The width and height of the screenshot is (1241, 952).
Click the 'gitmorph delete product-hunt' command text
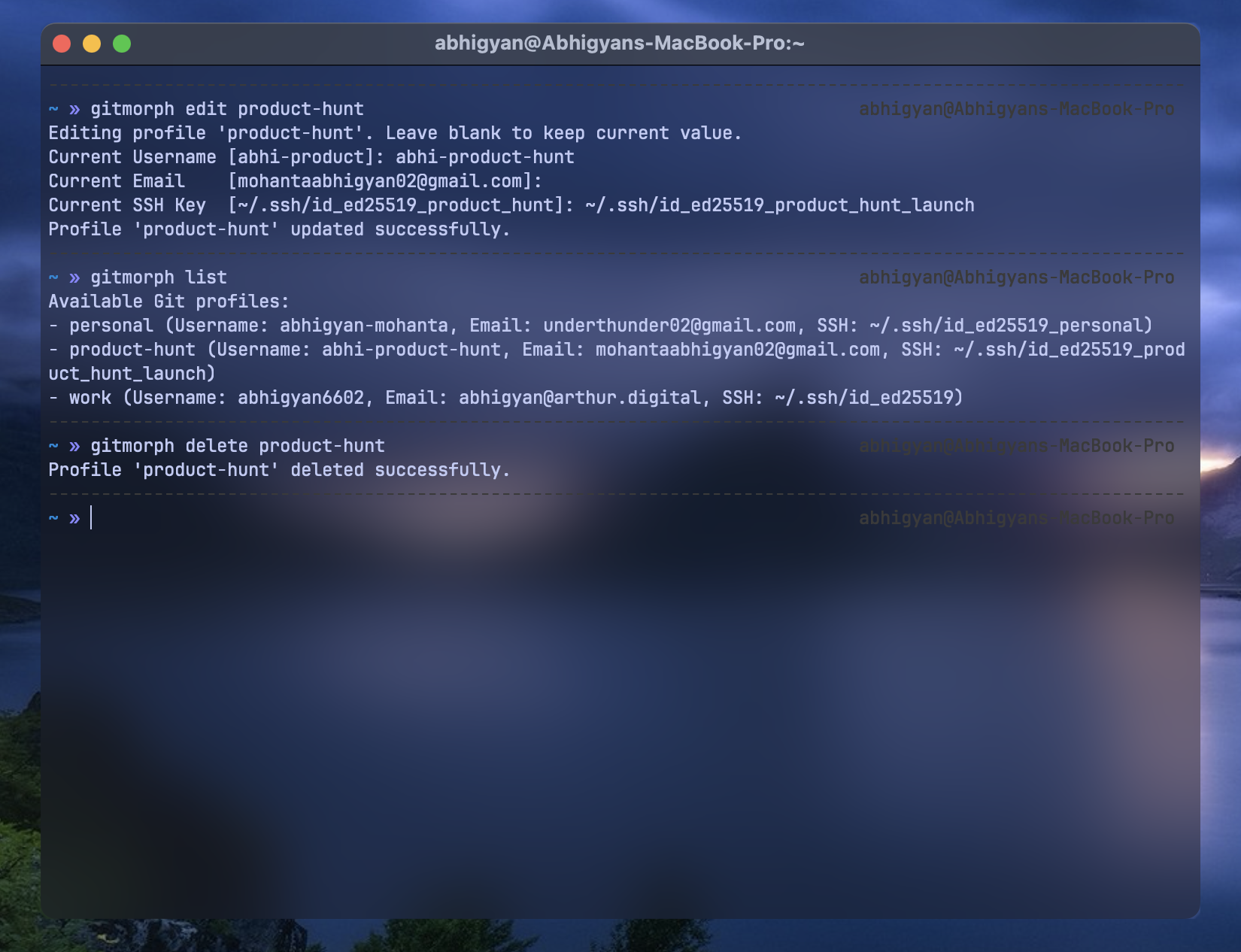(237, 446)
